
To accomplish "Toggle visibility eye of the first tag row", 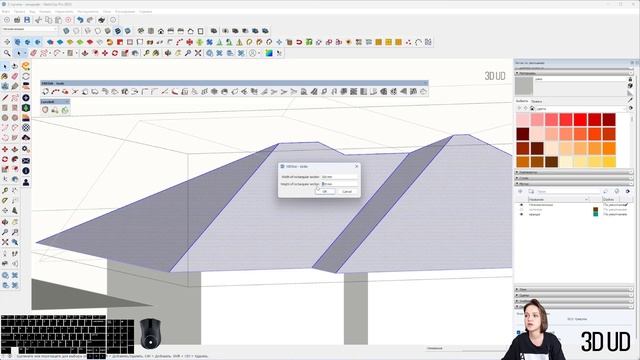I will 521,205.
